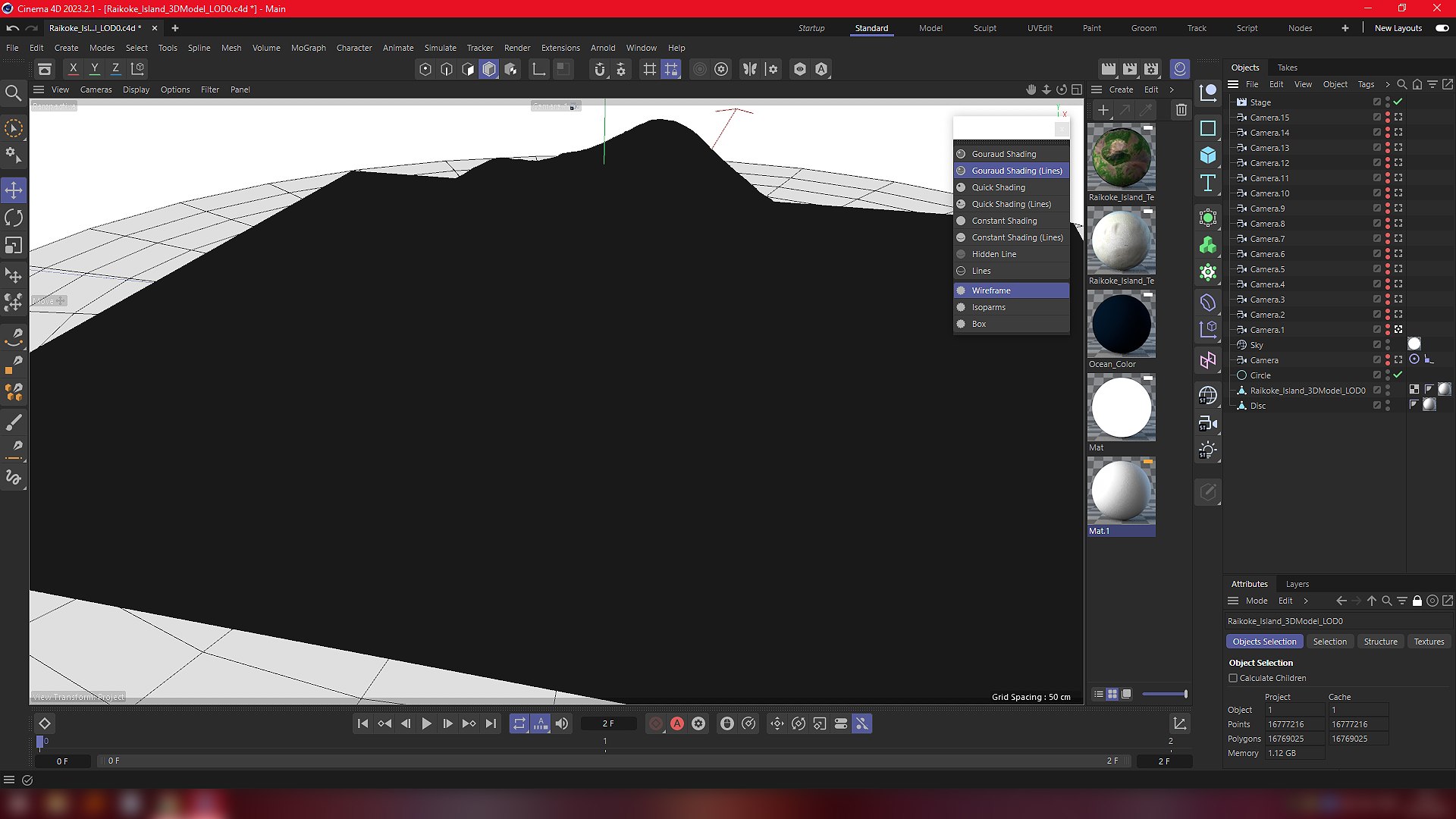Viewport: 1456px width, 819px height.
Task: Expand more Material manager menus arrow
Action: (1172, 89)
